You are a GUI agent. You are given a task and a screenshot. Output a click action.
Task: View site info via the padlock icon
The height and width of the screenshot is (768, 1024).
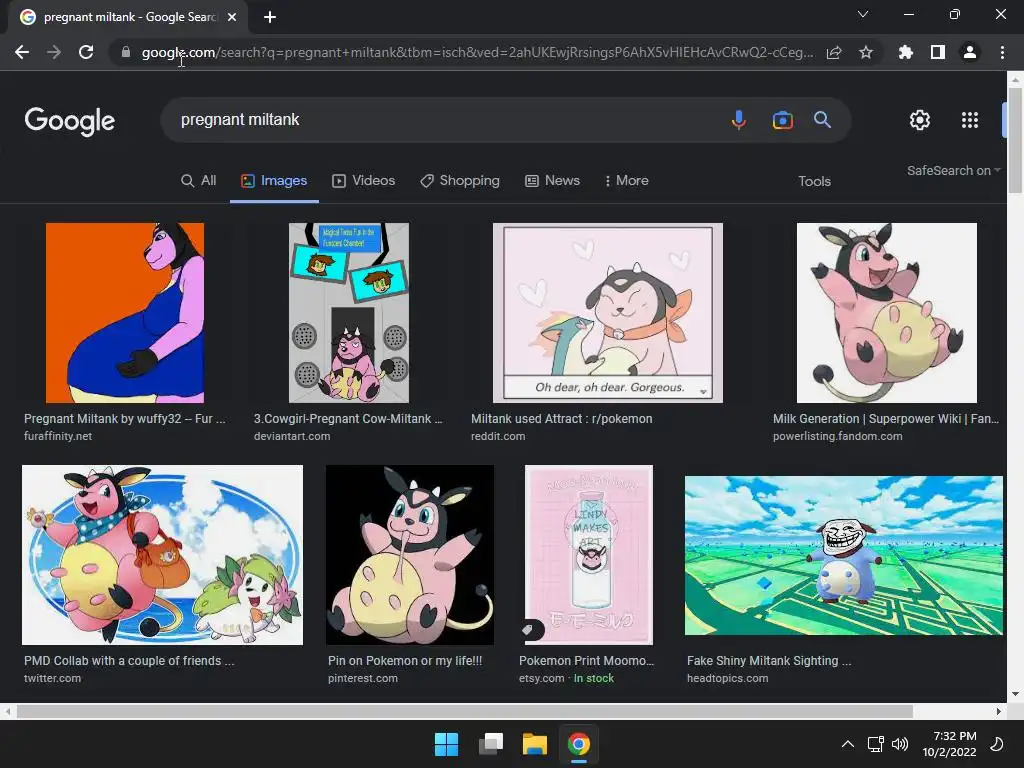tap(126, 52)
